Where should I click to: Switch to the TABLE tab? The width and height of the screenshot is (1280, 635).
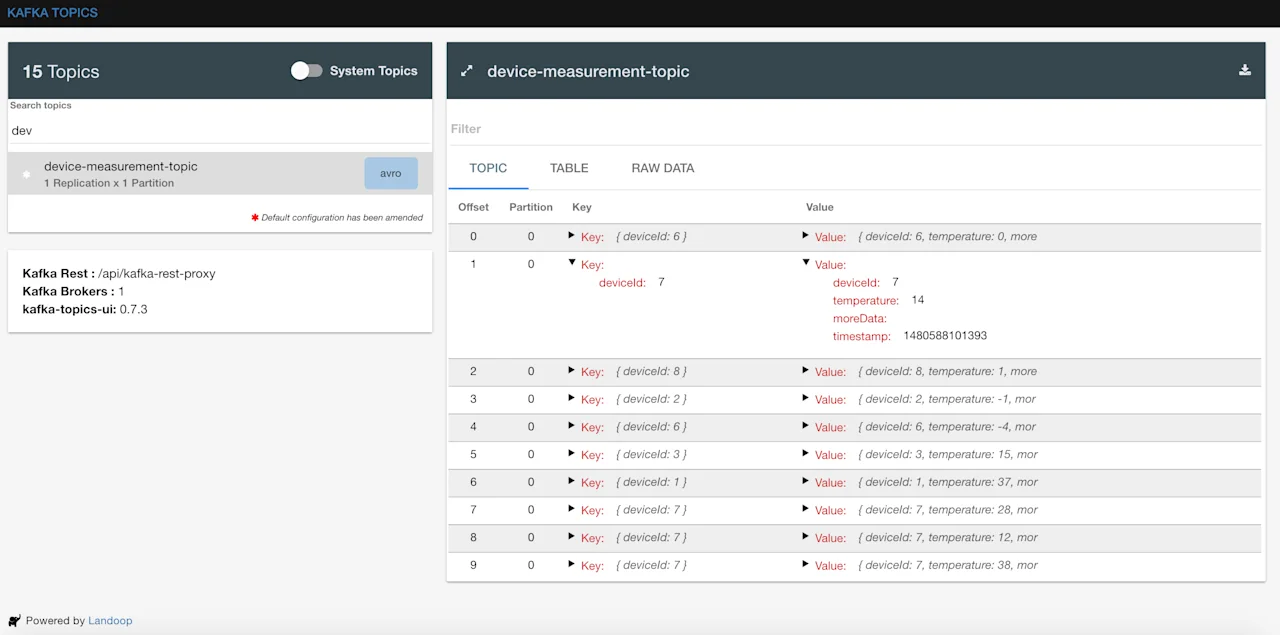point(569,168)
